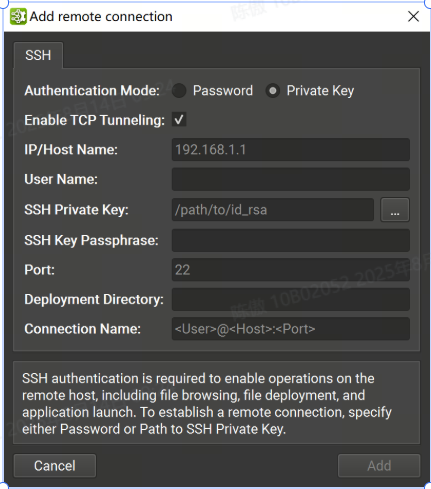Screen dimensions: 431x489
Task: Close the Add remote connection dialog
Action: coord(413,16)
